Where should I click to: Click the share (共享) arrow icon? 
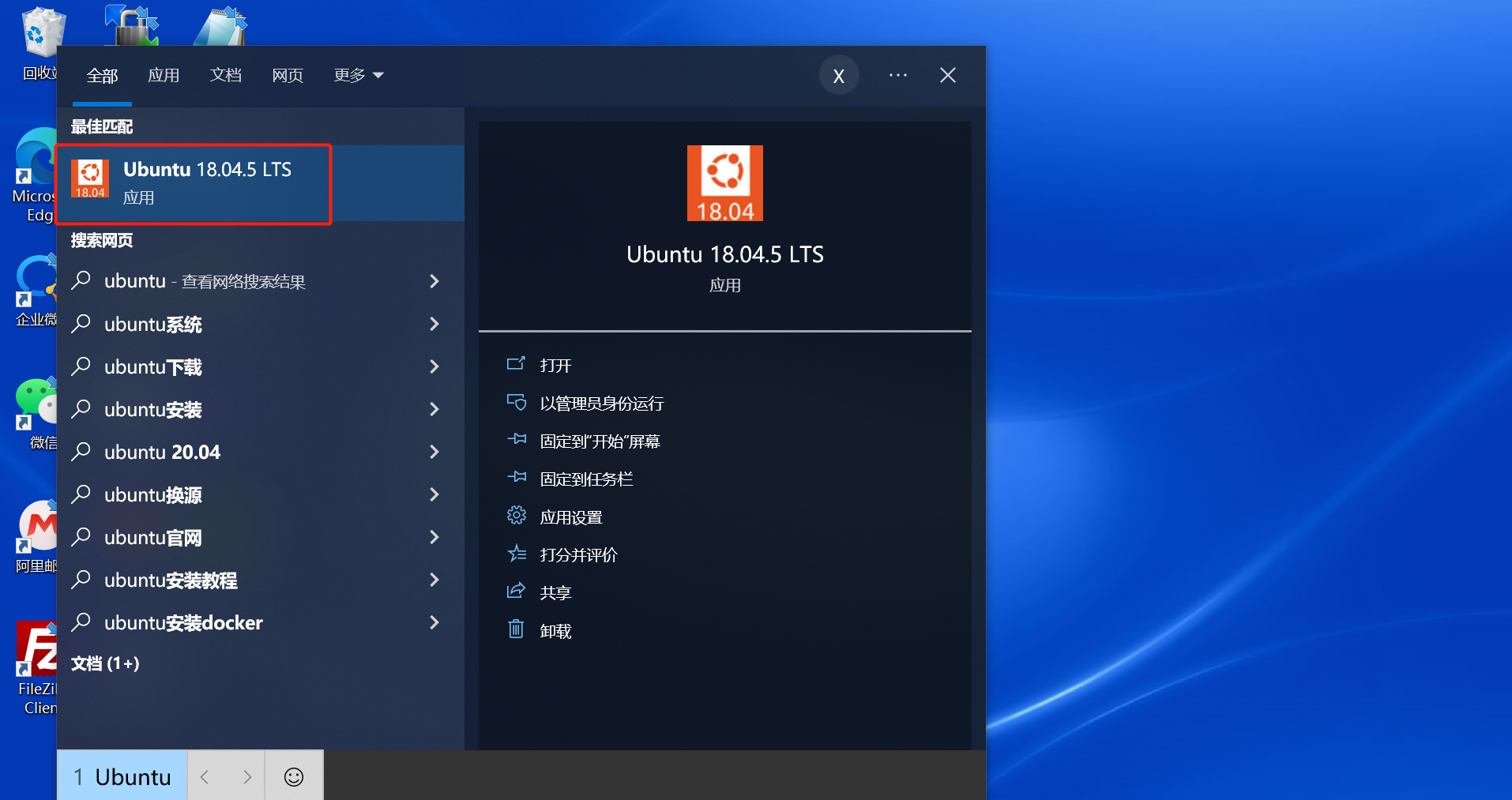516,591
